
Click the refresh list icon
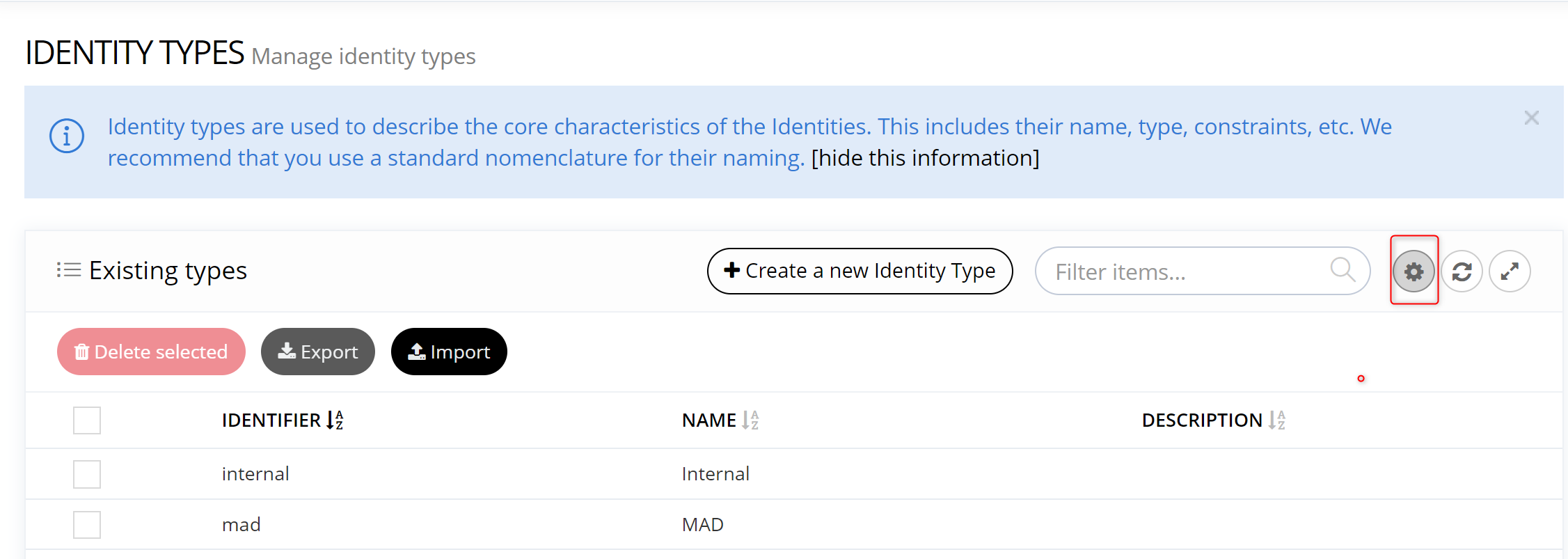[1462, 271]
